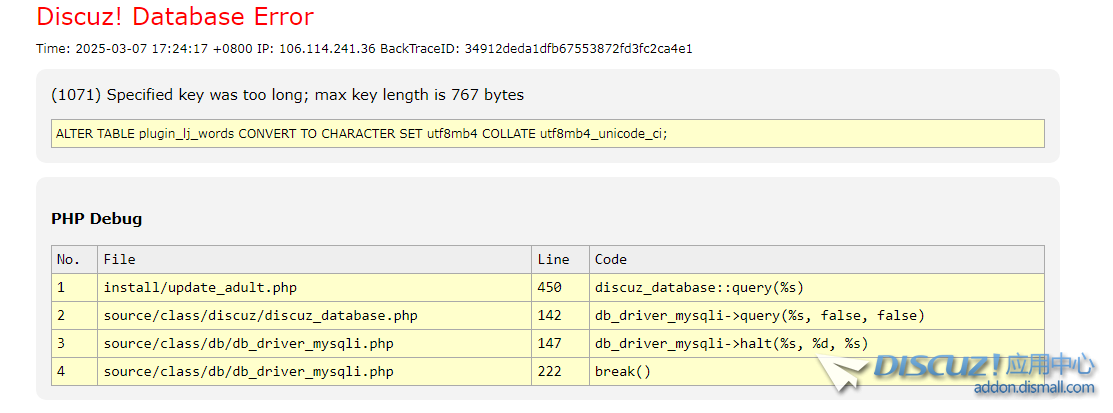The image size is (1113, 413).
Task: Click the "File" column header
Action: (118, 259)
